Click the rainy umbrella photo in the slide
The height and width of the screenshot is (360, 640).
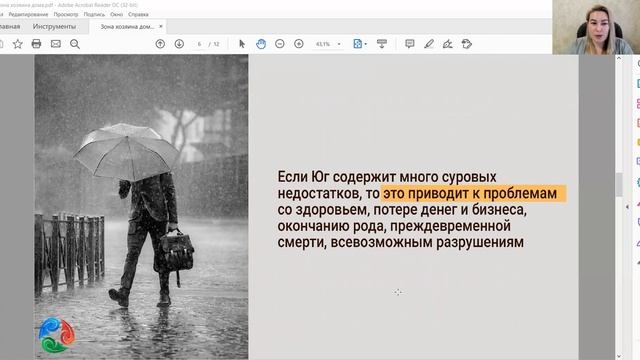point(141,207)
